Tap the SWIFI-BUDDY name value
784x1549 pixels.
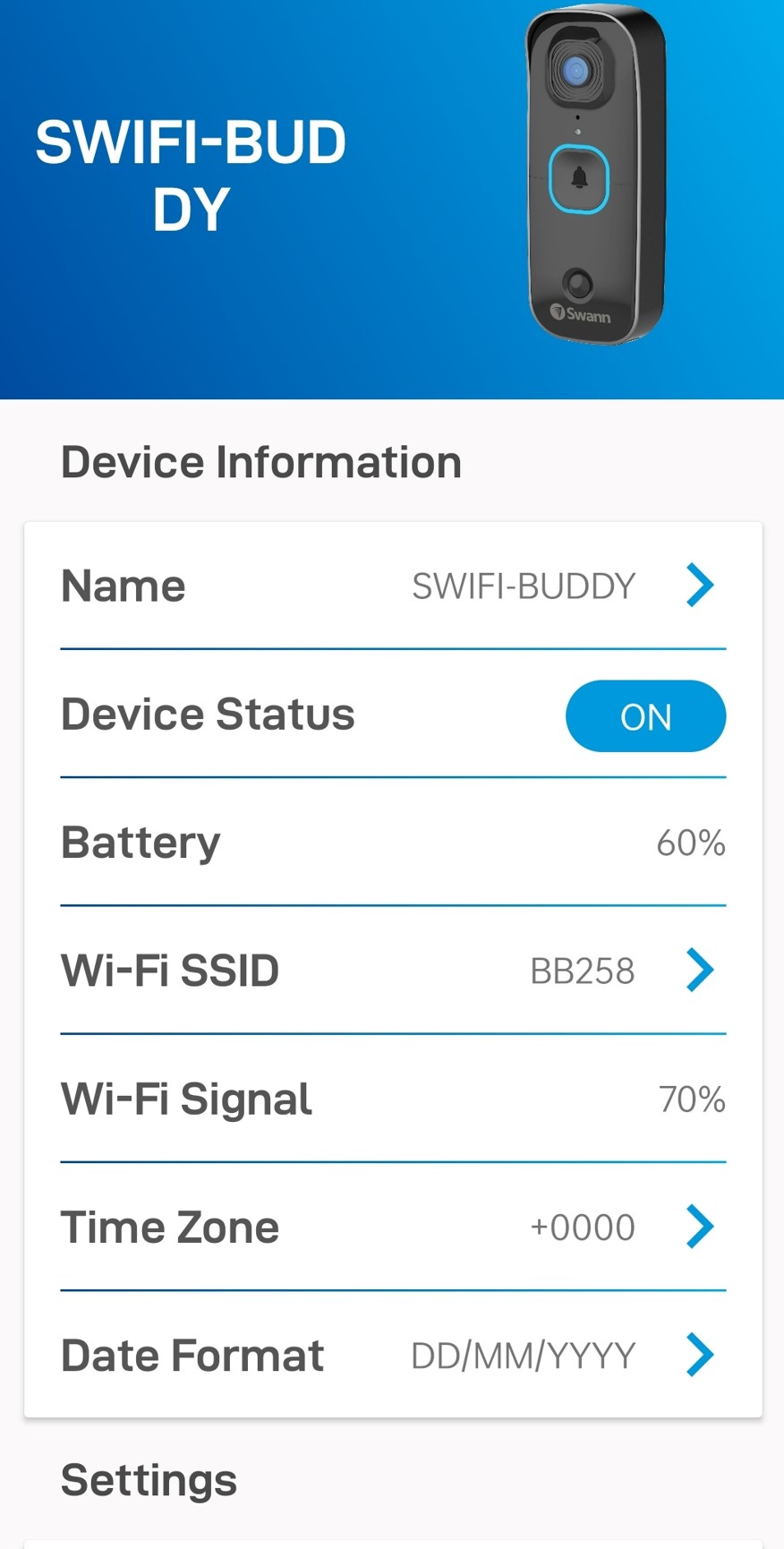click(x=524, y=586)
